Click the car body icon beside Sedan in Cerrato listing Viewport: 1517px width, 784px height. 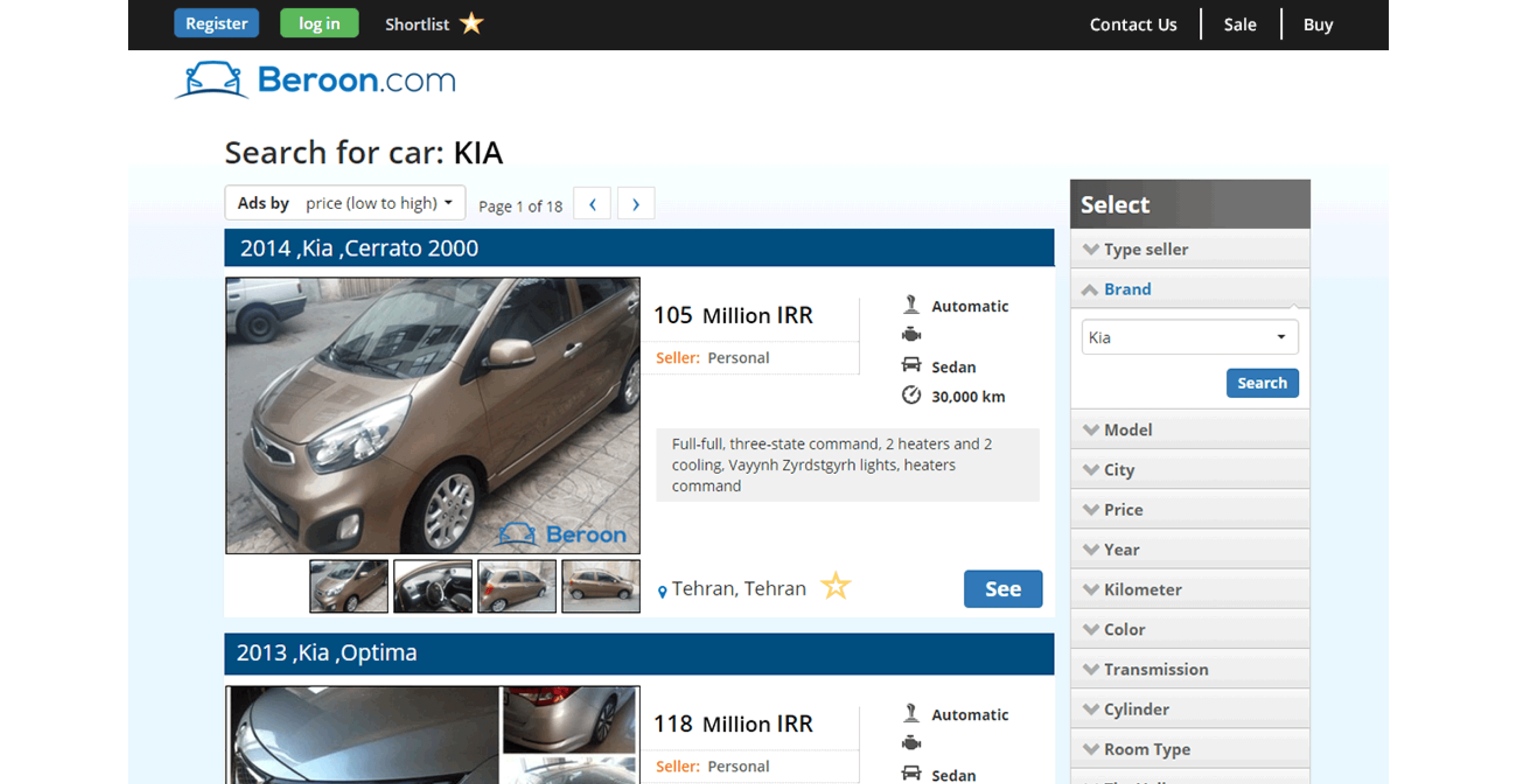pyautogui.click(x=910, y=365)
